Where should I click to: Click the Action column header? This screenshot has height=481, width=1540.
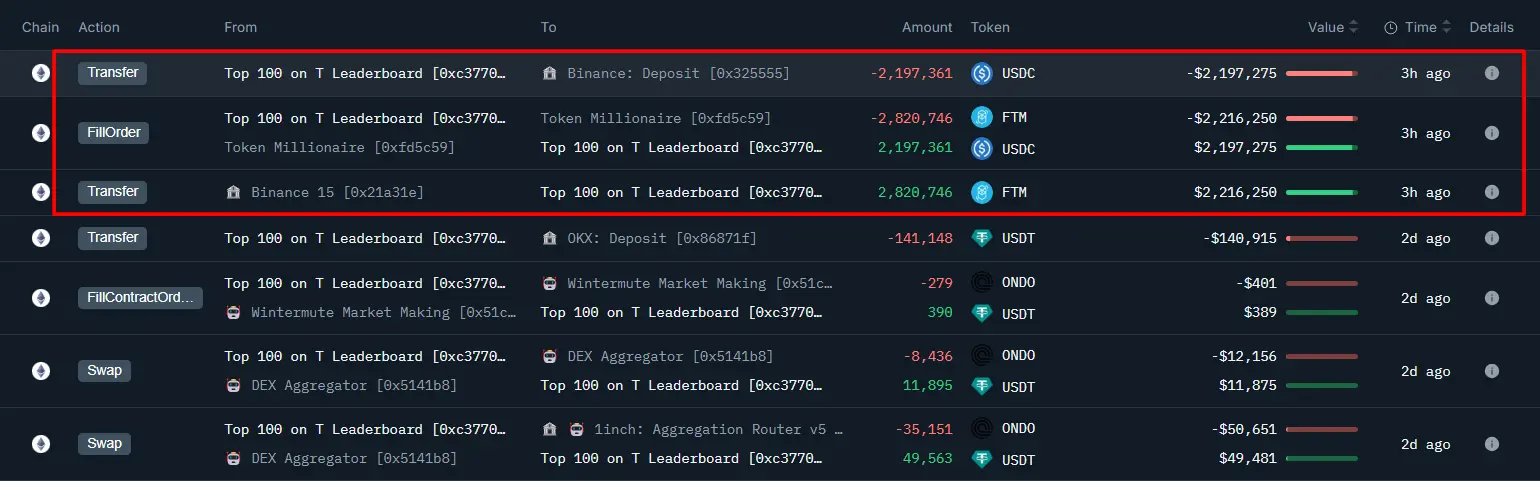coord(99,28)
